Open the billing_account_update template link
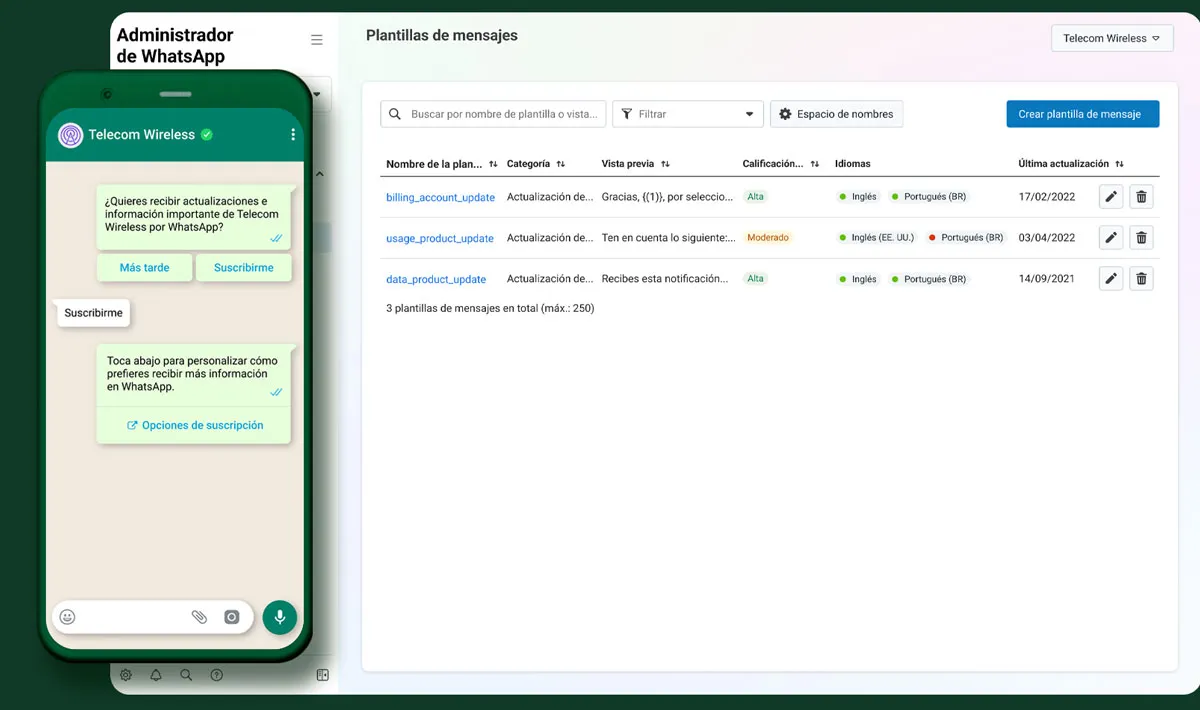 pyautogui.click(x=440, y=197)
